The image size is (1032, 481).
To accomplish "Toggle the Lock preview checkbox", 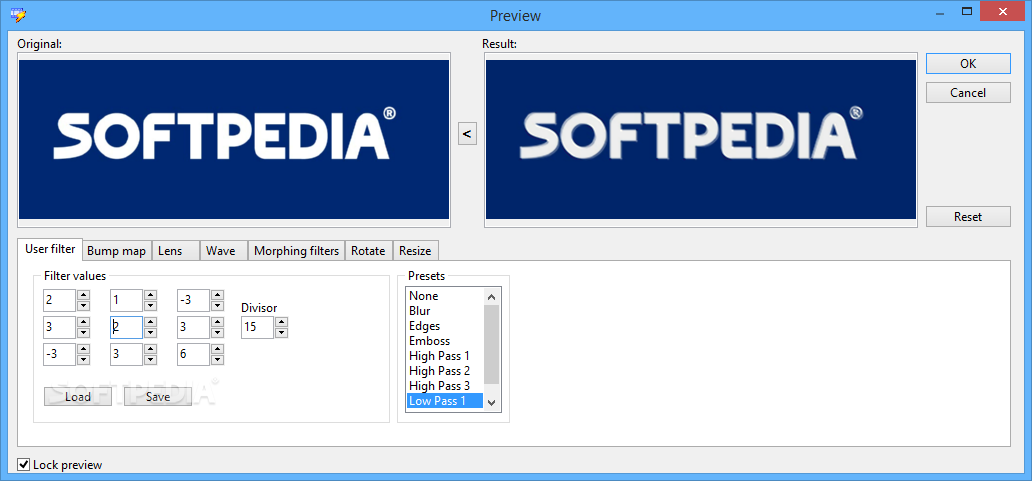I will point(24,465).
